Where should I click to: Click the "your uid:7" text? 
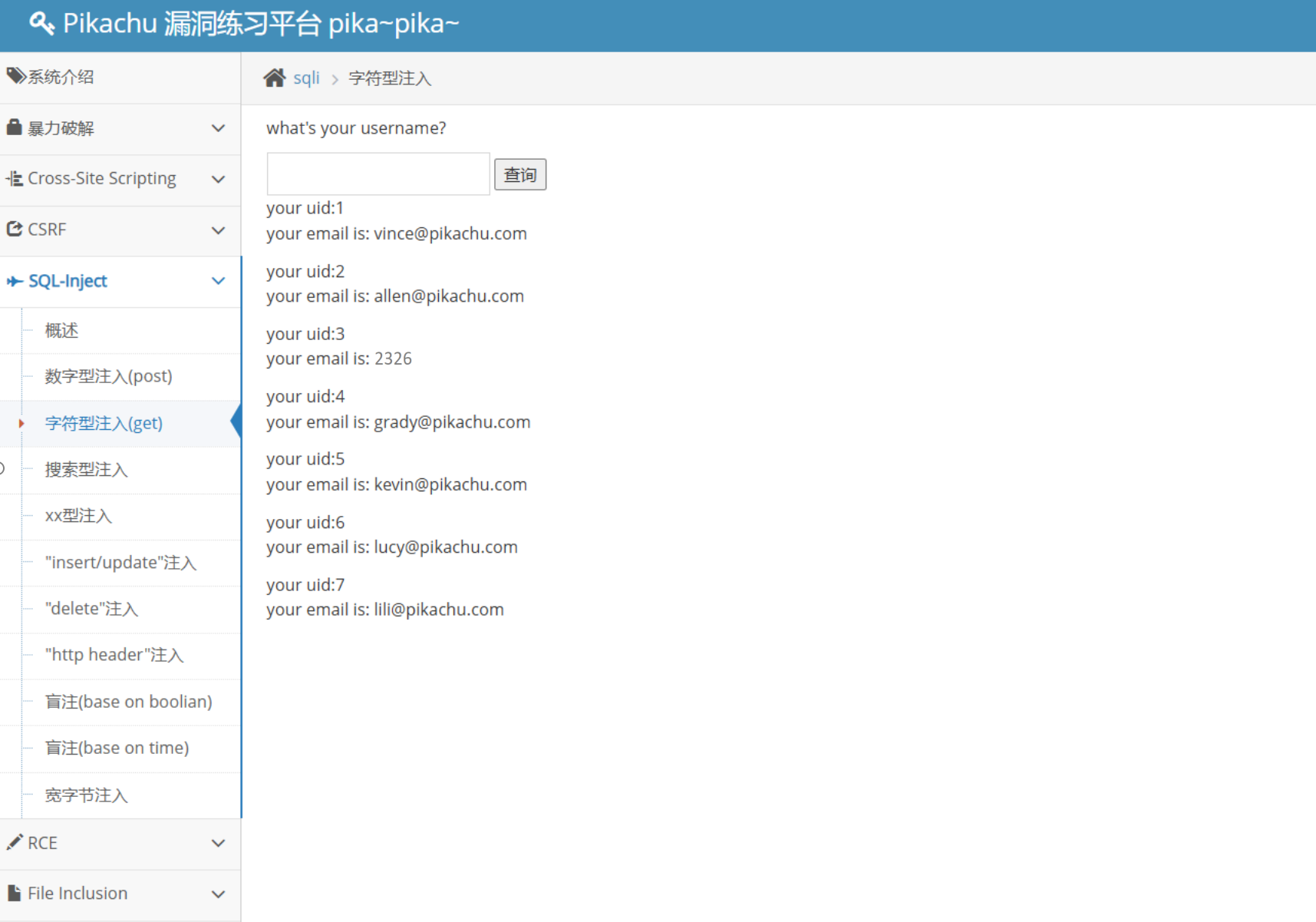[305, 585]
